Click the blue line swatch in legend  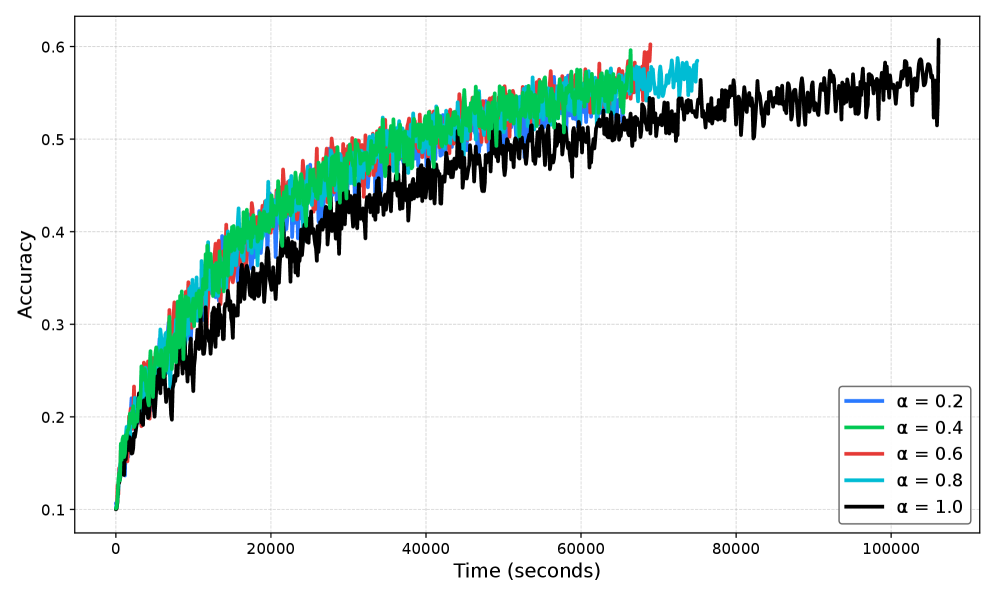[864, 401]
